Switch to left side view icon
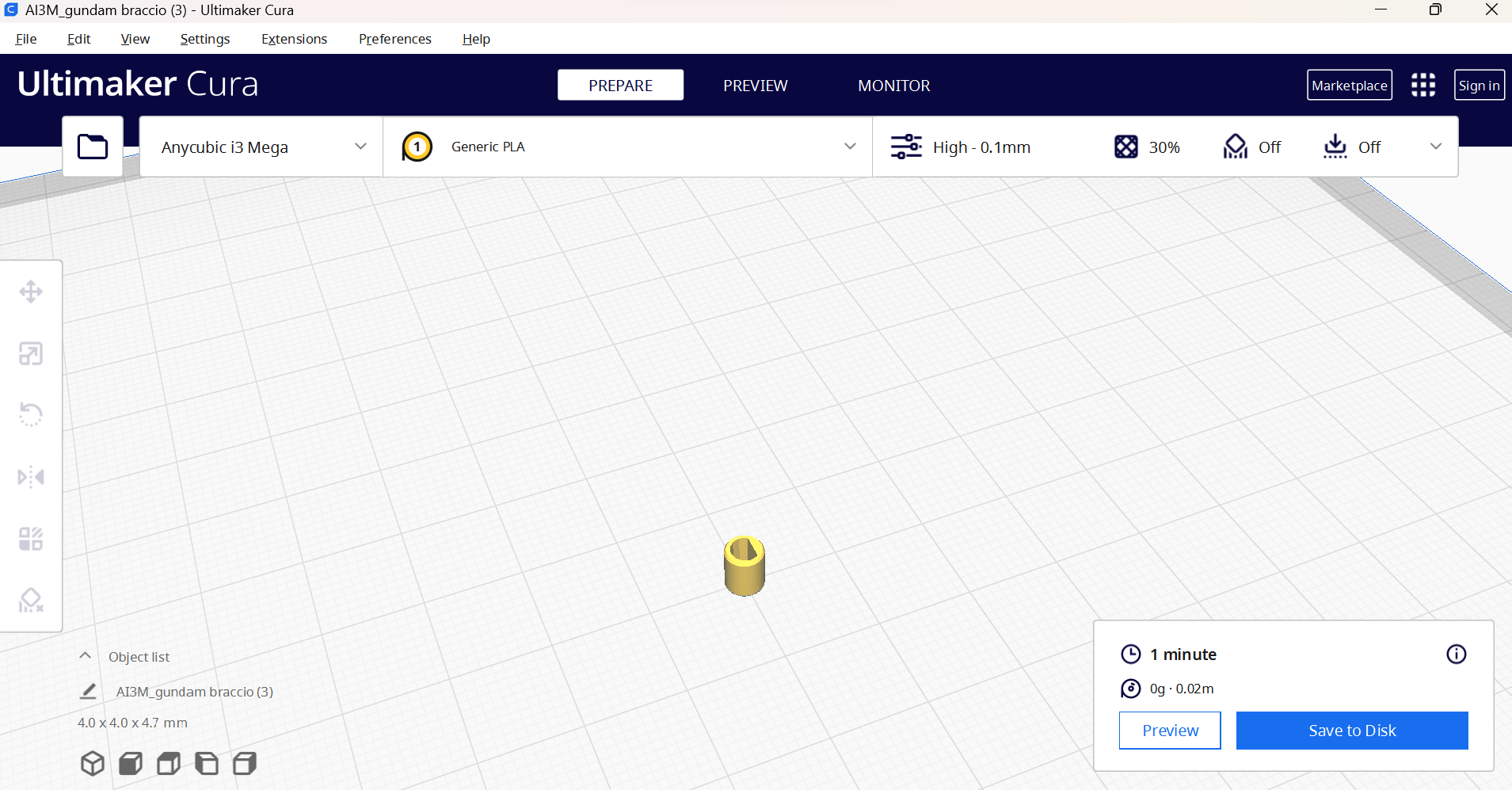The width and height of the screenshot is (1512, 790). point(207,763)
